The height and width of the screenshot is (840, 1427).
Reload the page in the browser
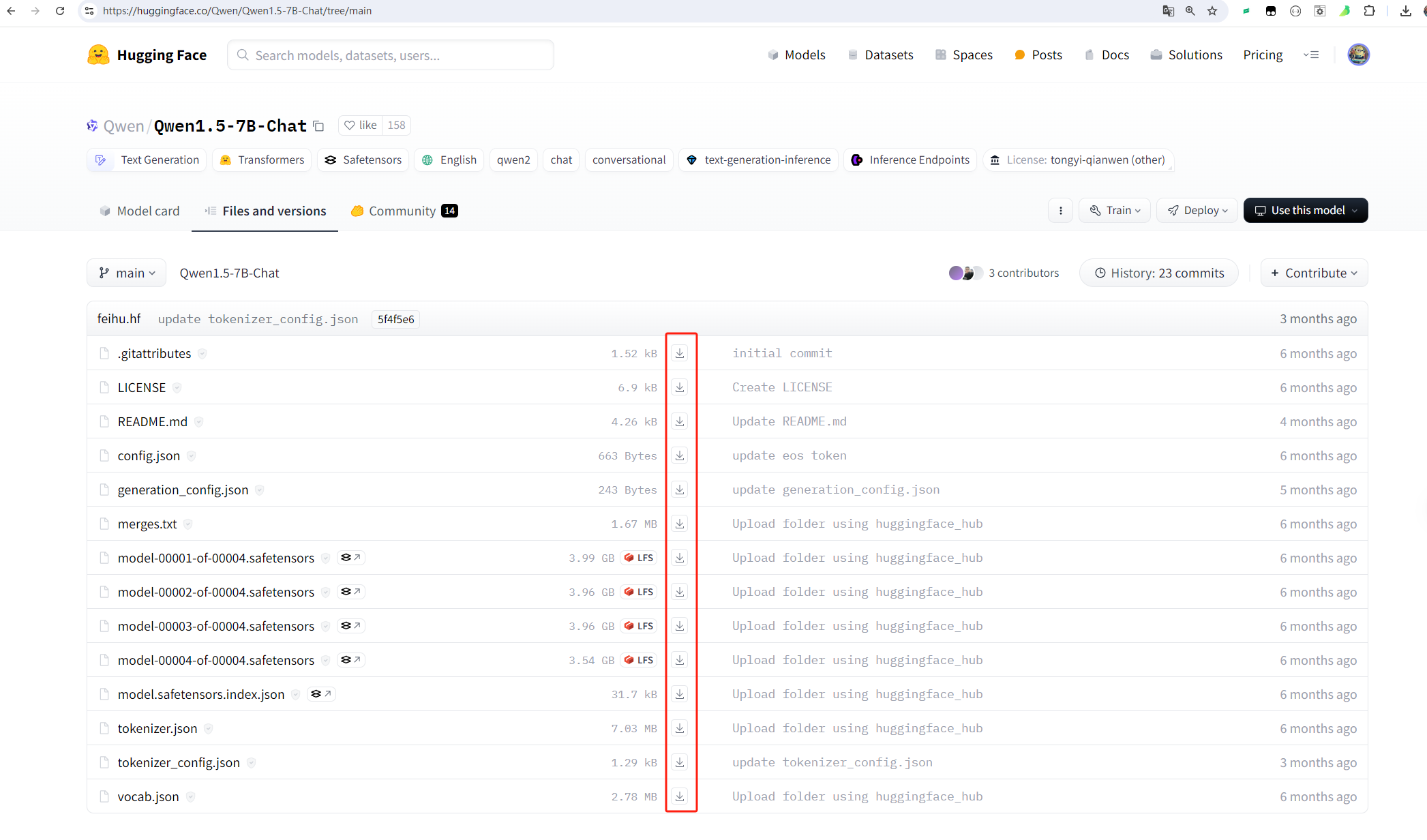[x=60, y=11]
